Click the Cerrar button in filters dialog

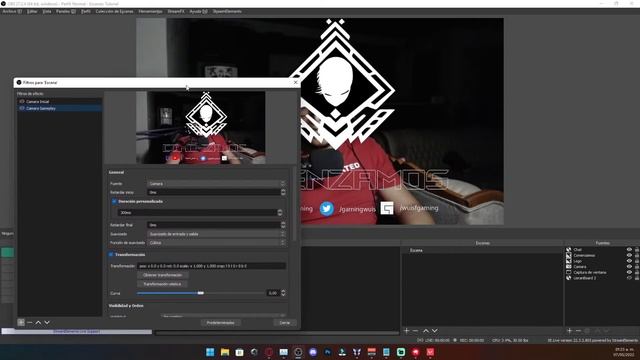click(x=284, y=322)
